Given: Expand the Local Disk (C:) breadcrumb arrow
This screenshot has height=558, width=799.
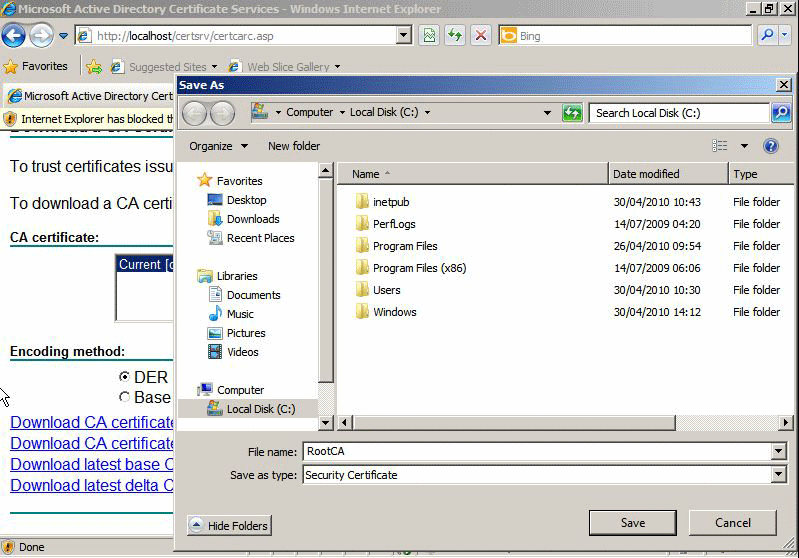Looking at the screenshot, I should pos(427,113).
